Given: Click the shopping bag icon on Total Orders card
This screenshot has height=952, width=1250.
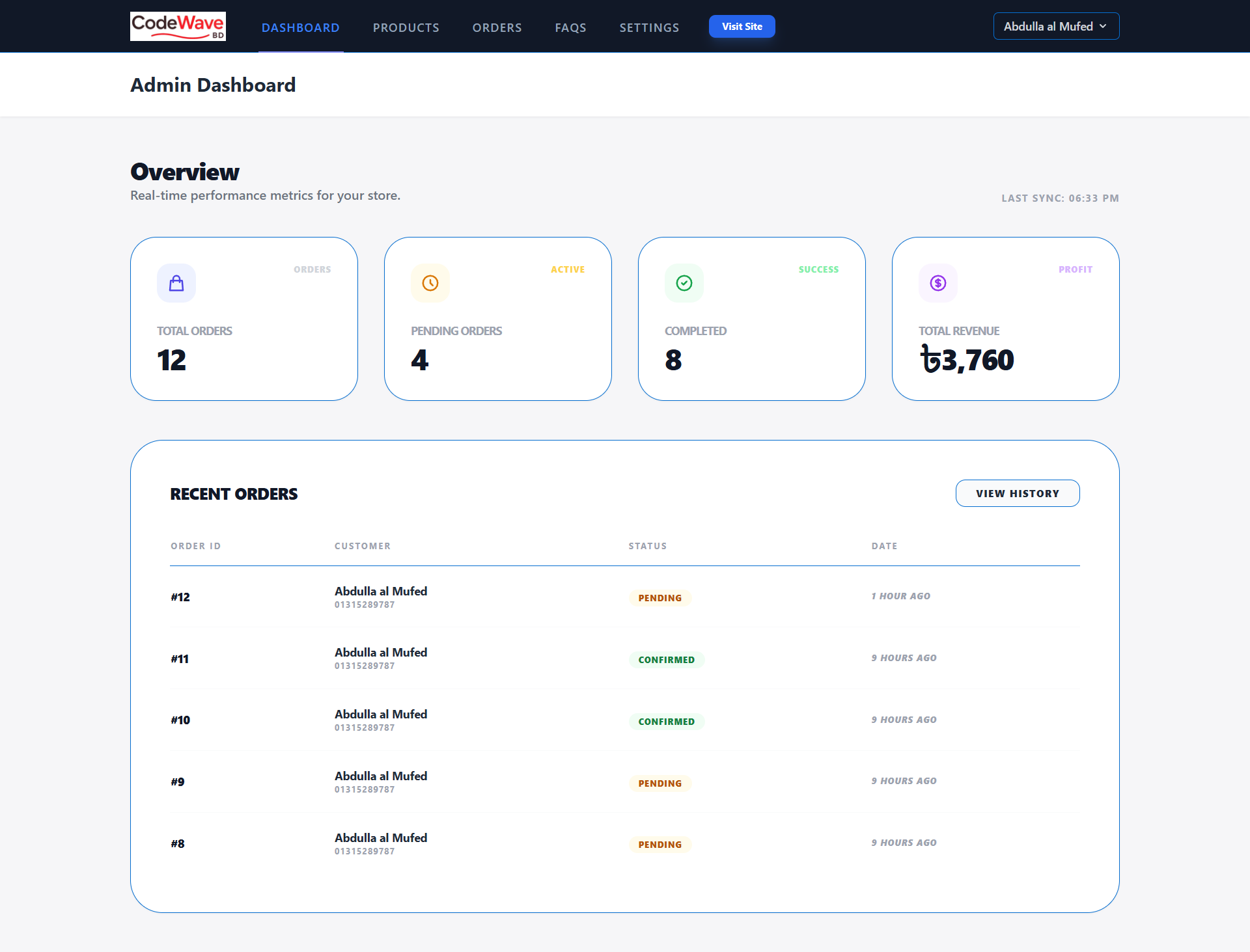Looking at the screenshot, I should 176,282.
